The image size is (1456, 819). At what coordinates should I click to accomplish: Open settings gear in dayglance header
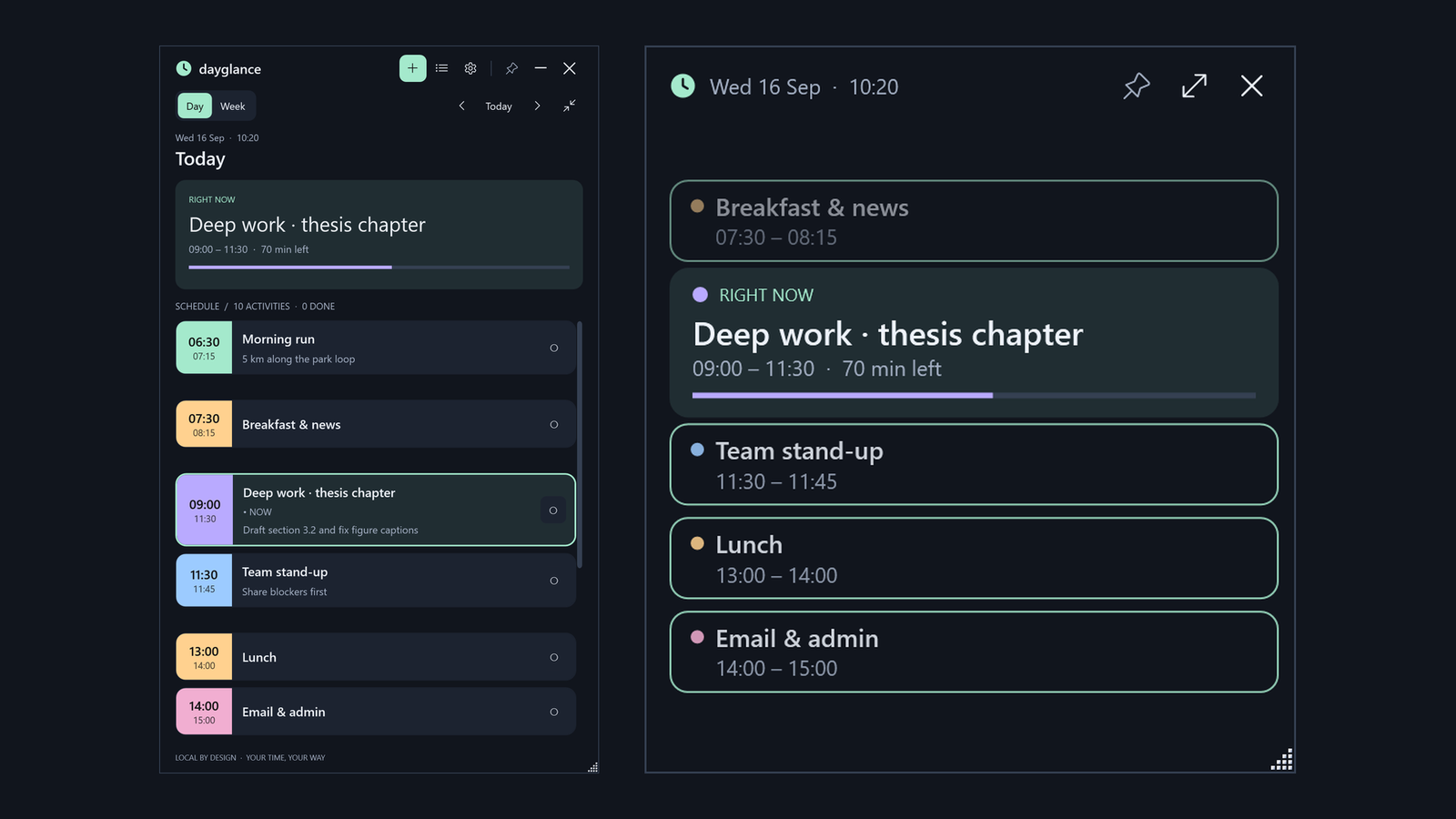click(470, 68)
